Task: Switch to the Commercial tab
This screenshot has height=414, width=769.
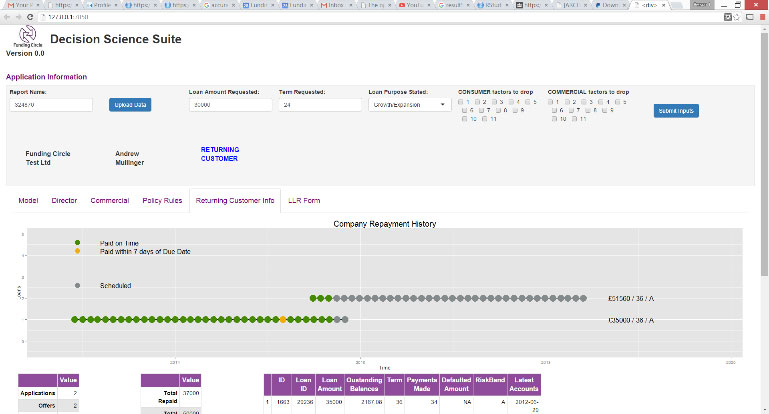Action: click(x=110, y=201)
